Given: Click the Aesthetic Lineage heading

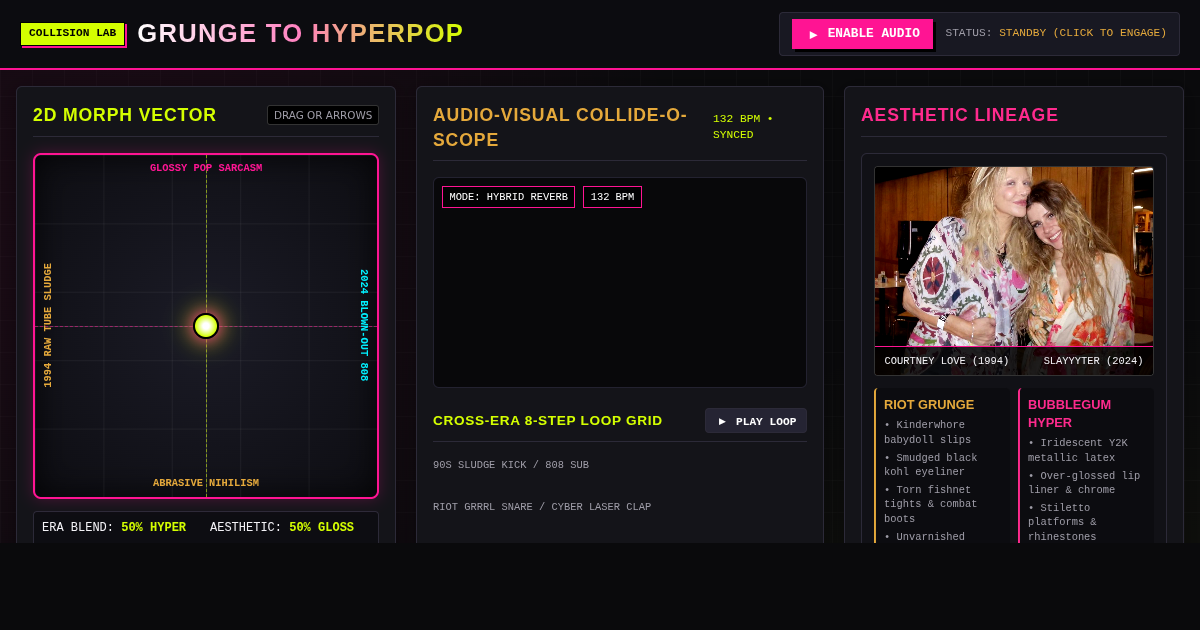Looking at the screenshot, I should pyautogui.click(x=960, y=116).
